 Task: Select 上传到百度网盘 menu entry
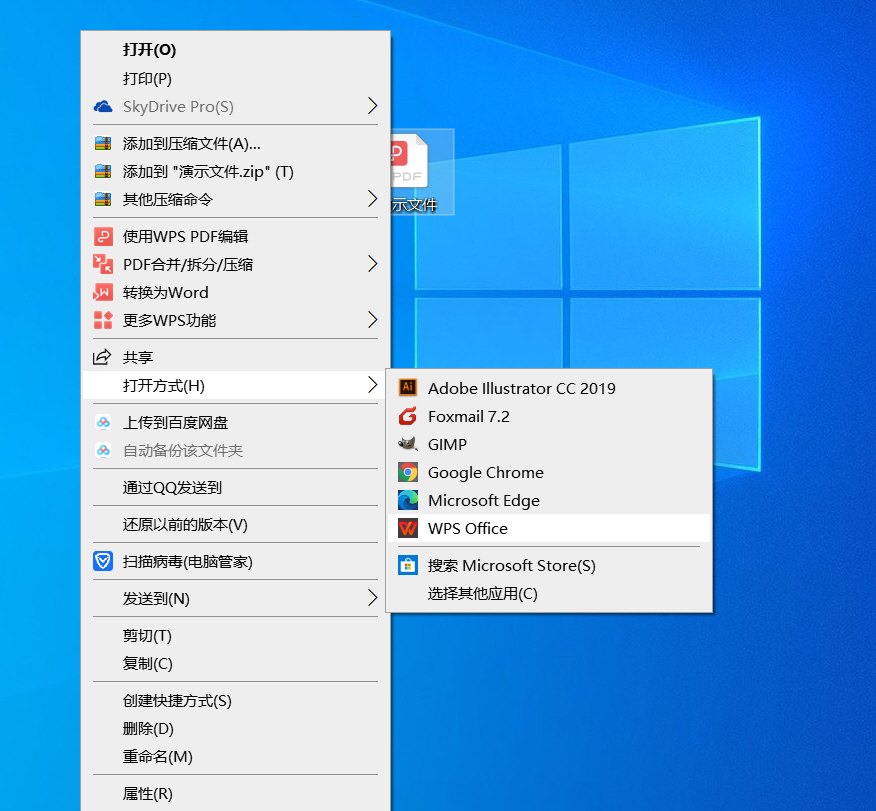tap(235, 423)
